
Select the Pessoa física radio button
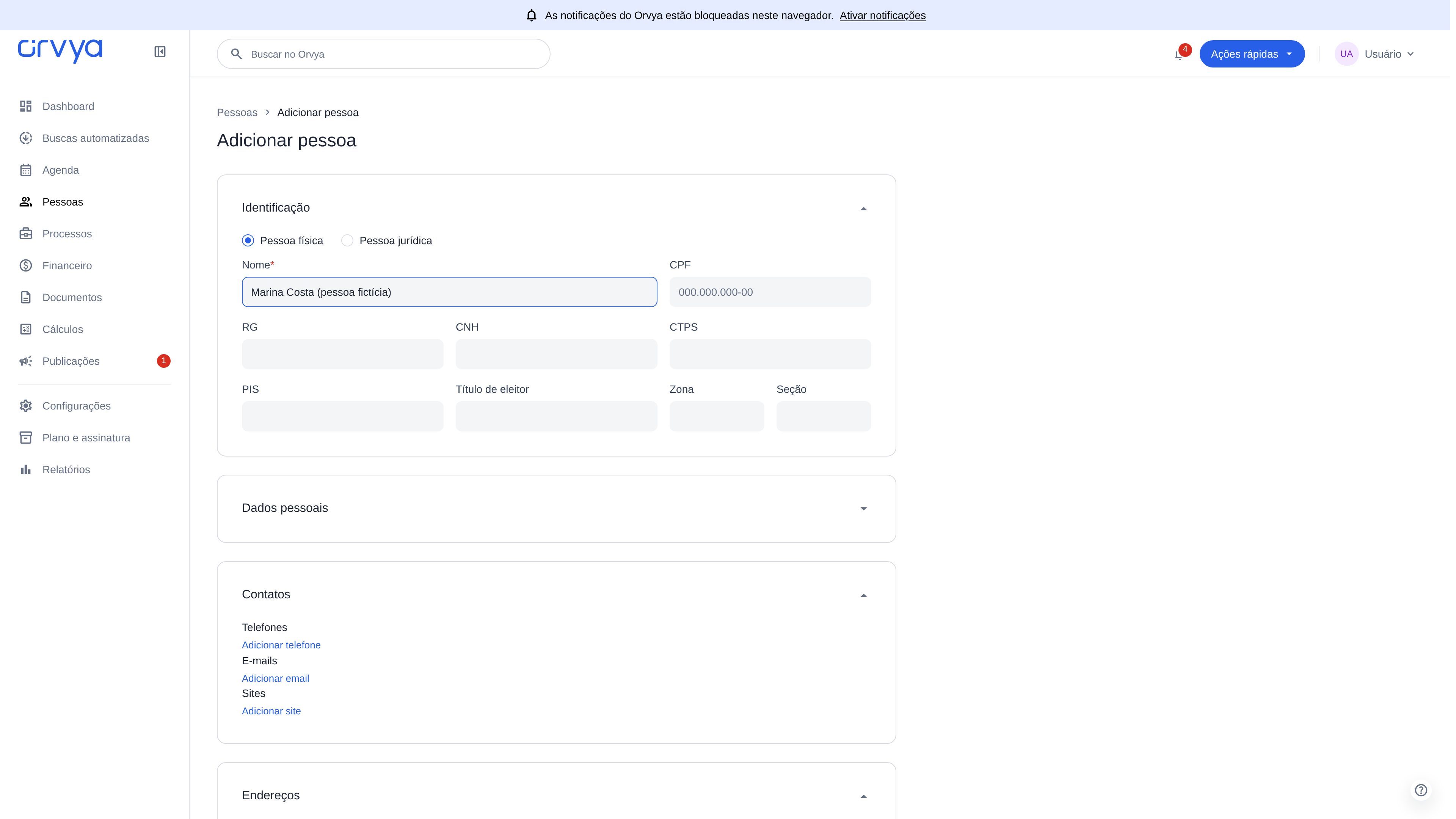pyautogui.click(x=248, y=241)
